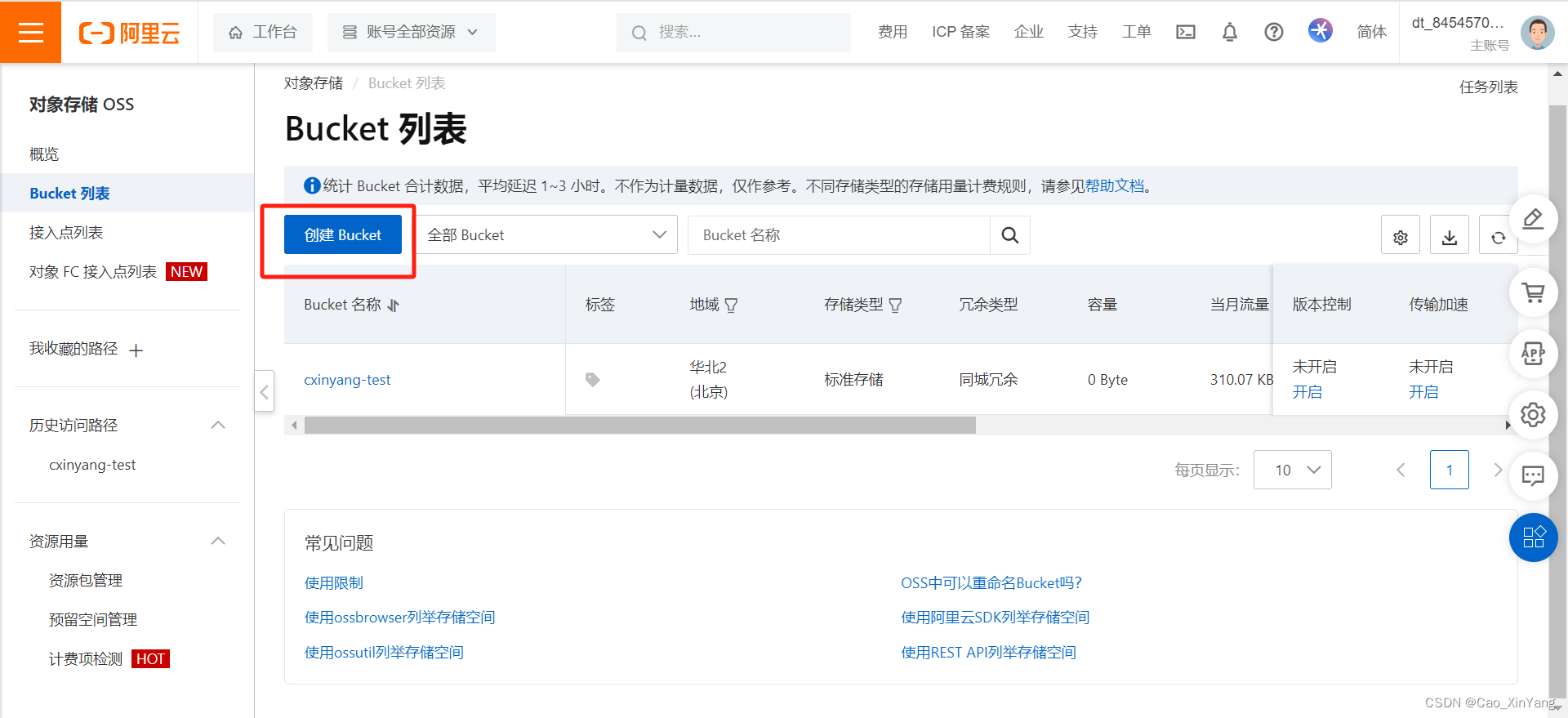
Task: Click the tag icon for cxinyang-test
Action: point(593,380)
